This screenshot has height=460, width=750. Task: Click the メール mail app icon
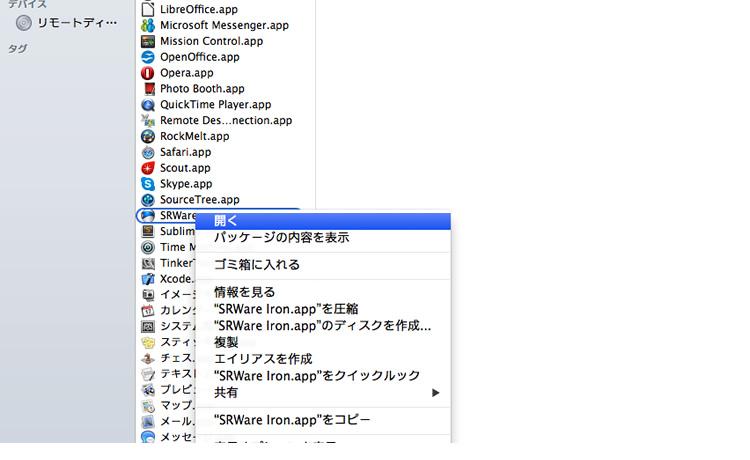148,421
